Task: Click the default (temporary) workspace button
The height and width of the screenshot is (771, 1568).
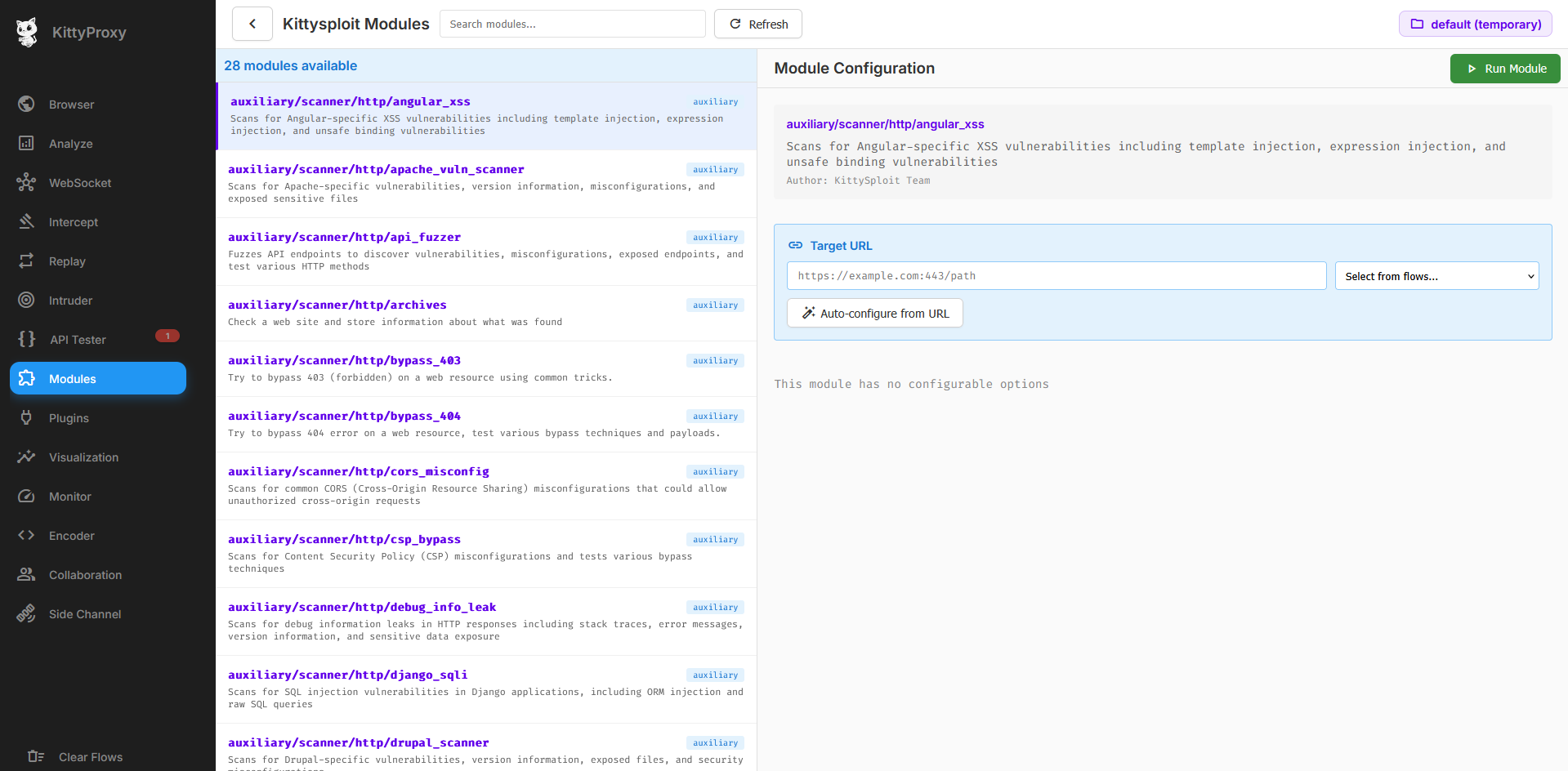Action: coord(1475,24)
